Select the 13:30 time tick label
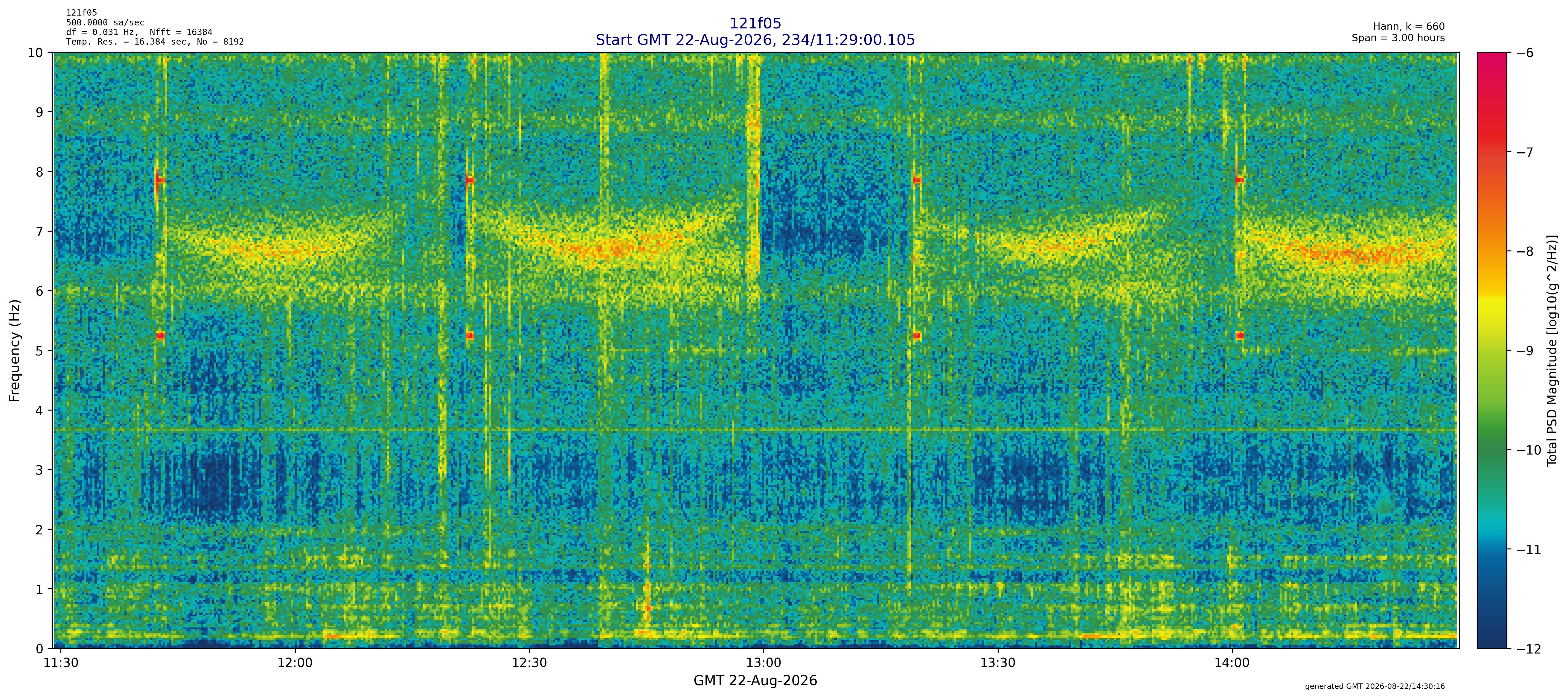 [x=998, y=663]
